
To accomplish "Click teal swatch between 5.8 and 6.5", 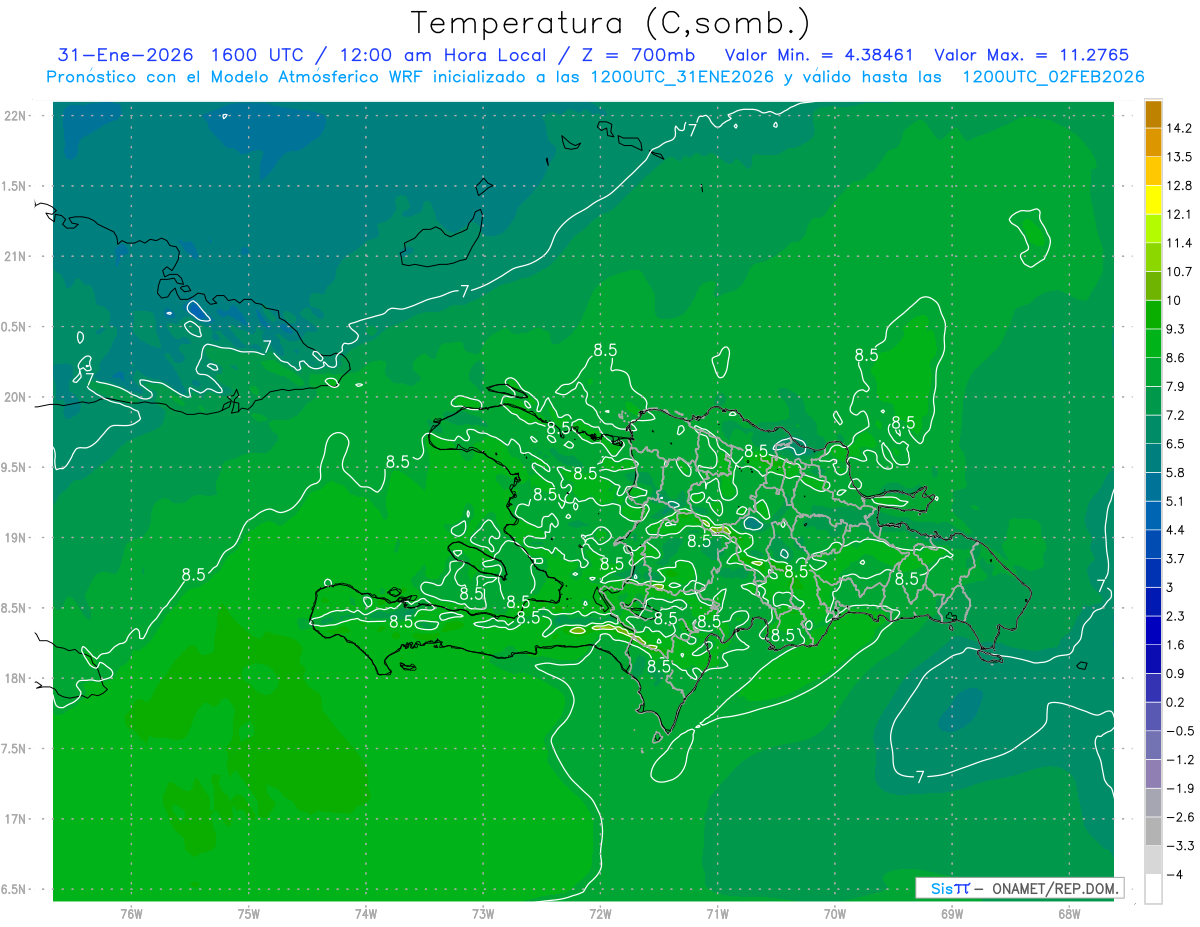I will tap(1153, 458).
